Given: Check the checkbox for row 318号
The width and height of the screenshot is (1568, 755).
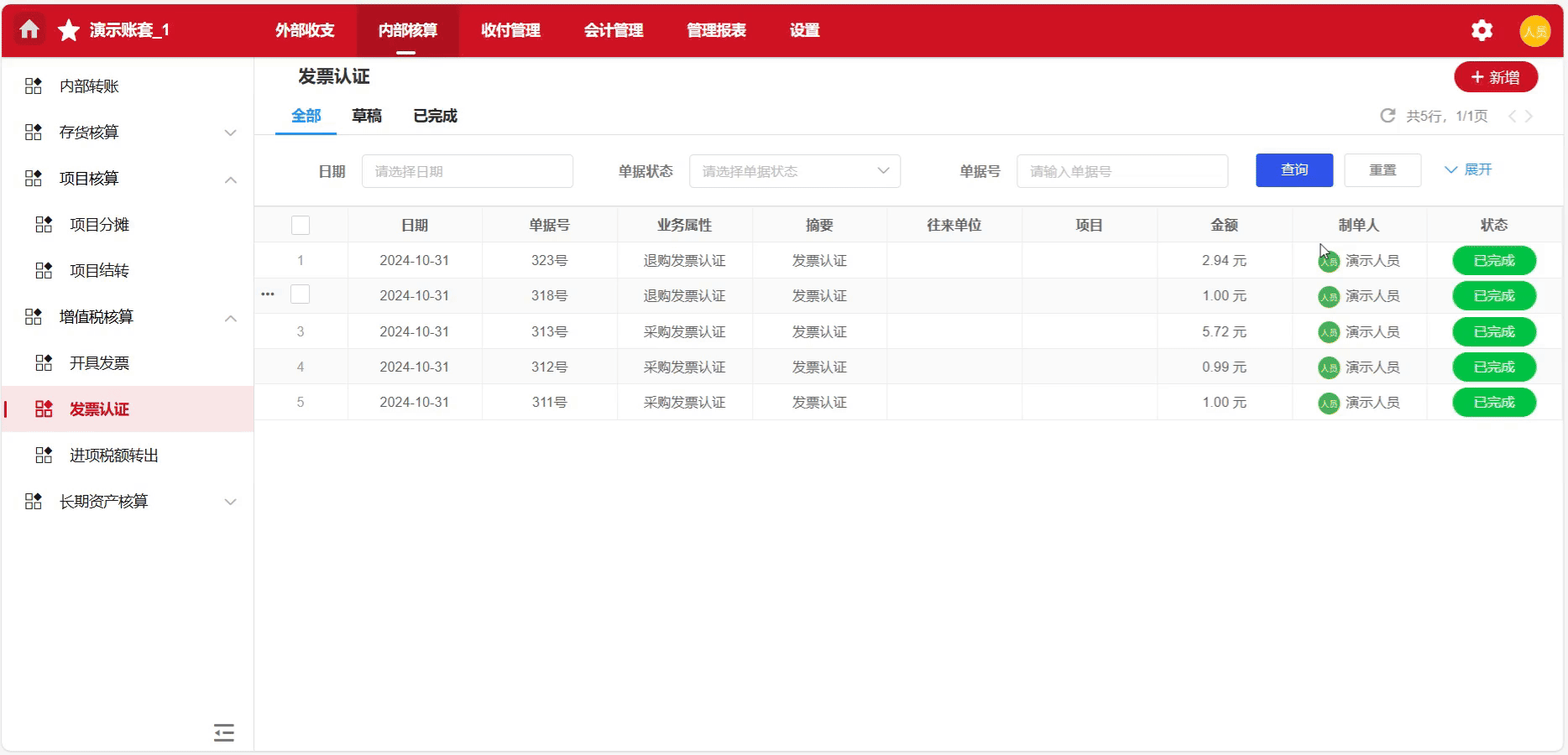Looking at the screenshot, I should pyautogui.click(x=301, y=294).
